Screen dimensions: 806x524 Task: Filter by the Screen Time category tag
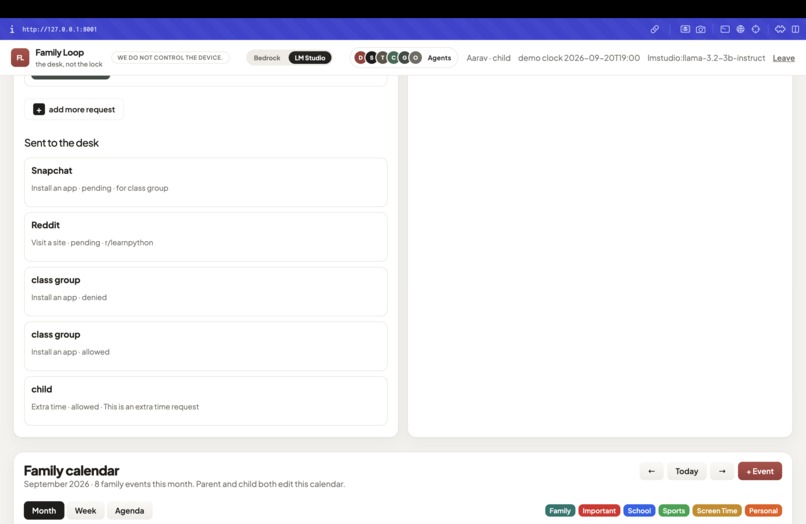tap(717, 511)
